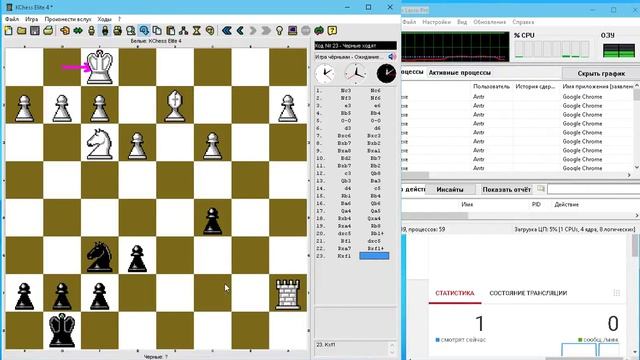Open Настройки menu in the right window
The width and height of the screenshot is (640, 360).
pos(436,22)
